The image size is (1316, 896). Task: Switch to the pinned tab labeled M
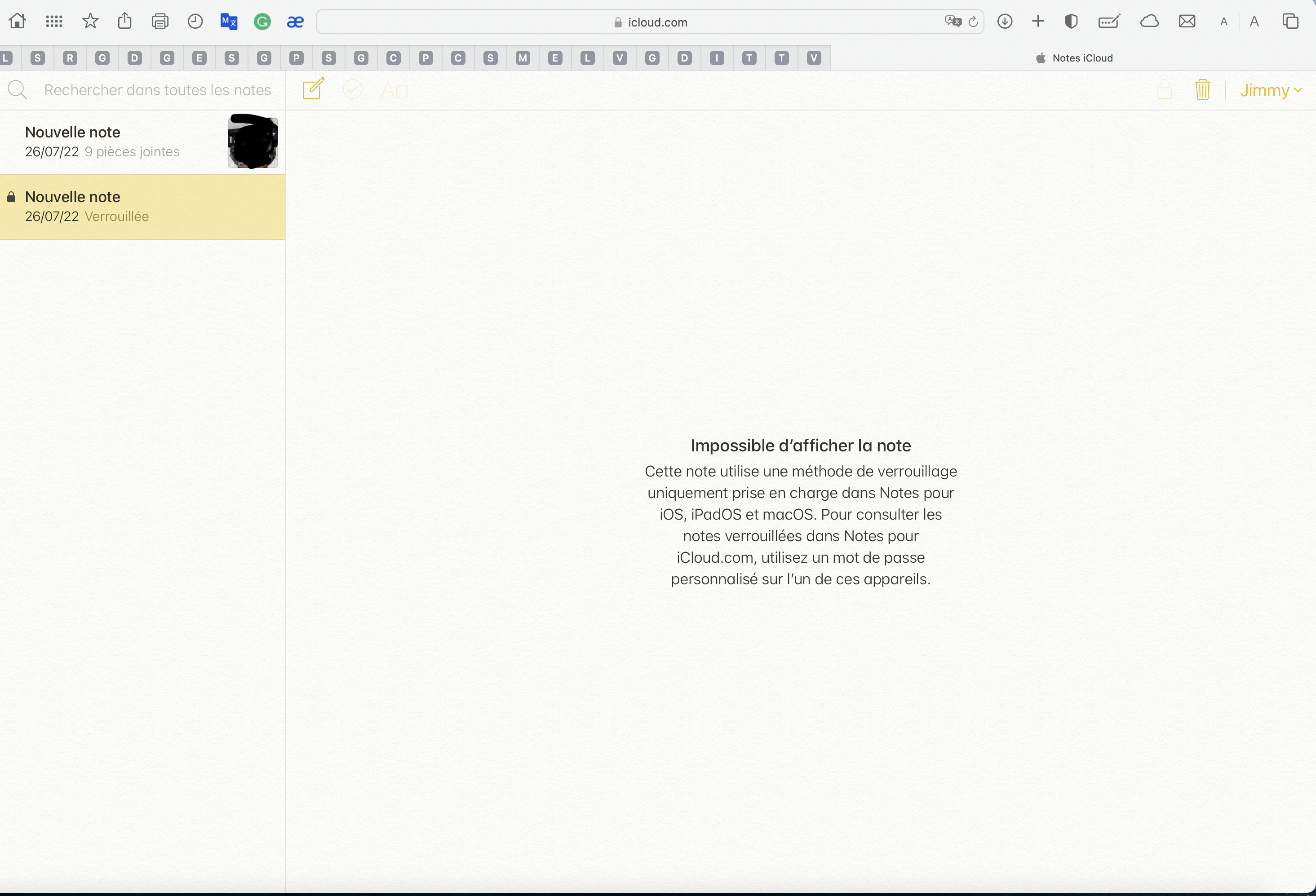523,58
